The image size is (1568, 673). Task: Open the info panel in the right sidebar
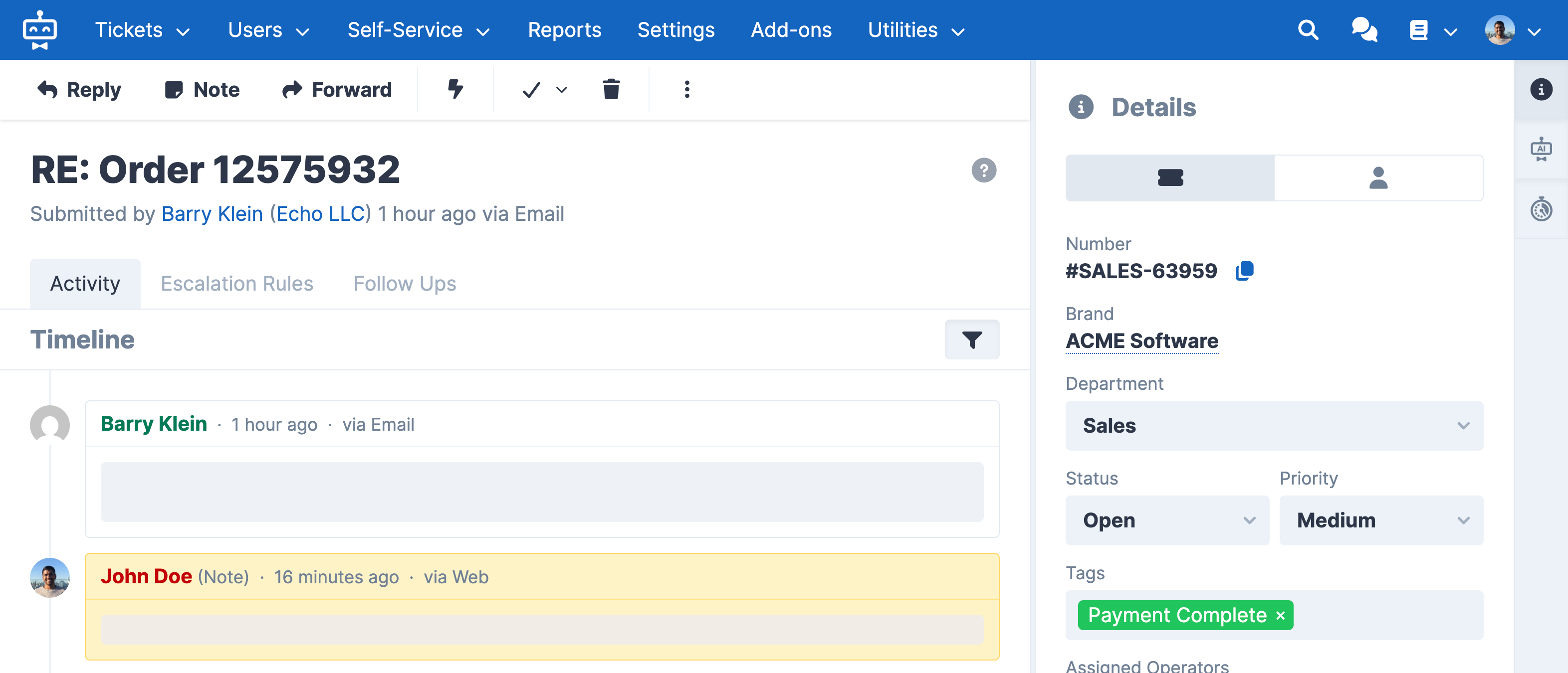point(1541,89)
